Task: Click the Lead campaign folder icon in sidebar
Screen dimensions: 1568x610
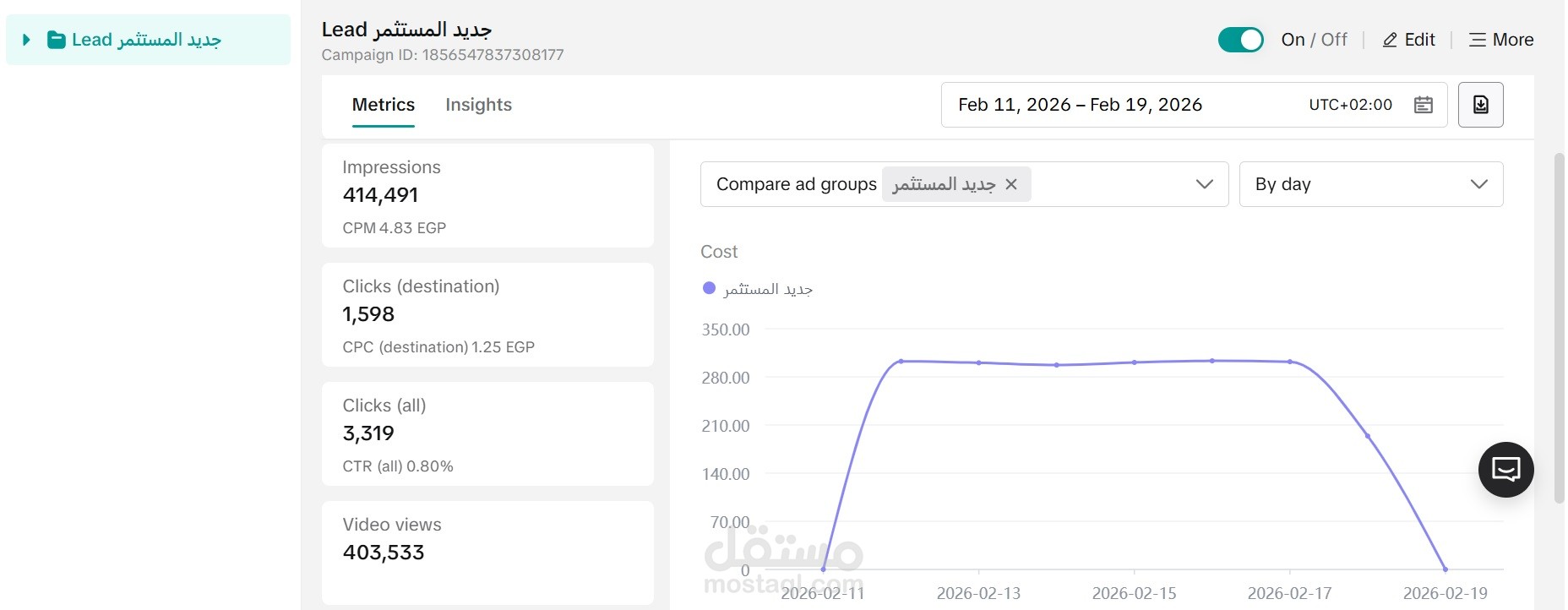Action: (56, 39)
